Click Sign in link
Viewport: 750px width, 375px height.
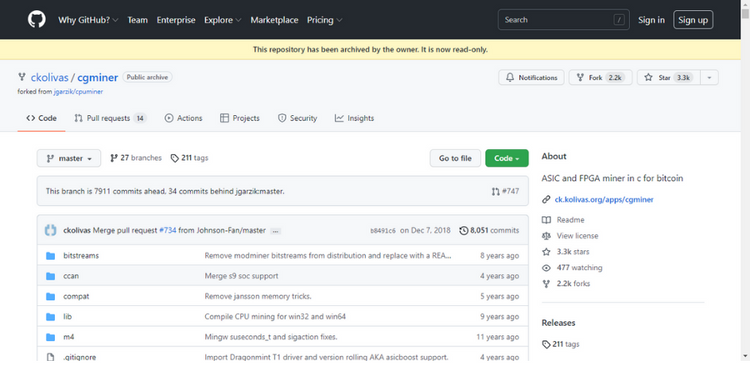pos(651,20)
